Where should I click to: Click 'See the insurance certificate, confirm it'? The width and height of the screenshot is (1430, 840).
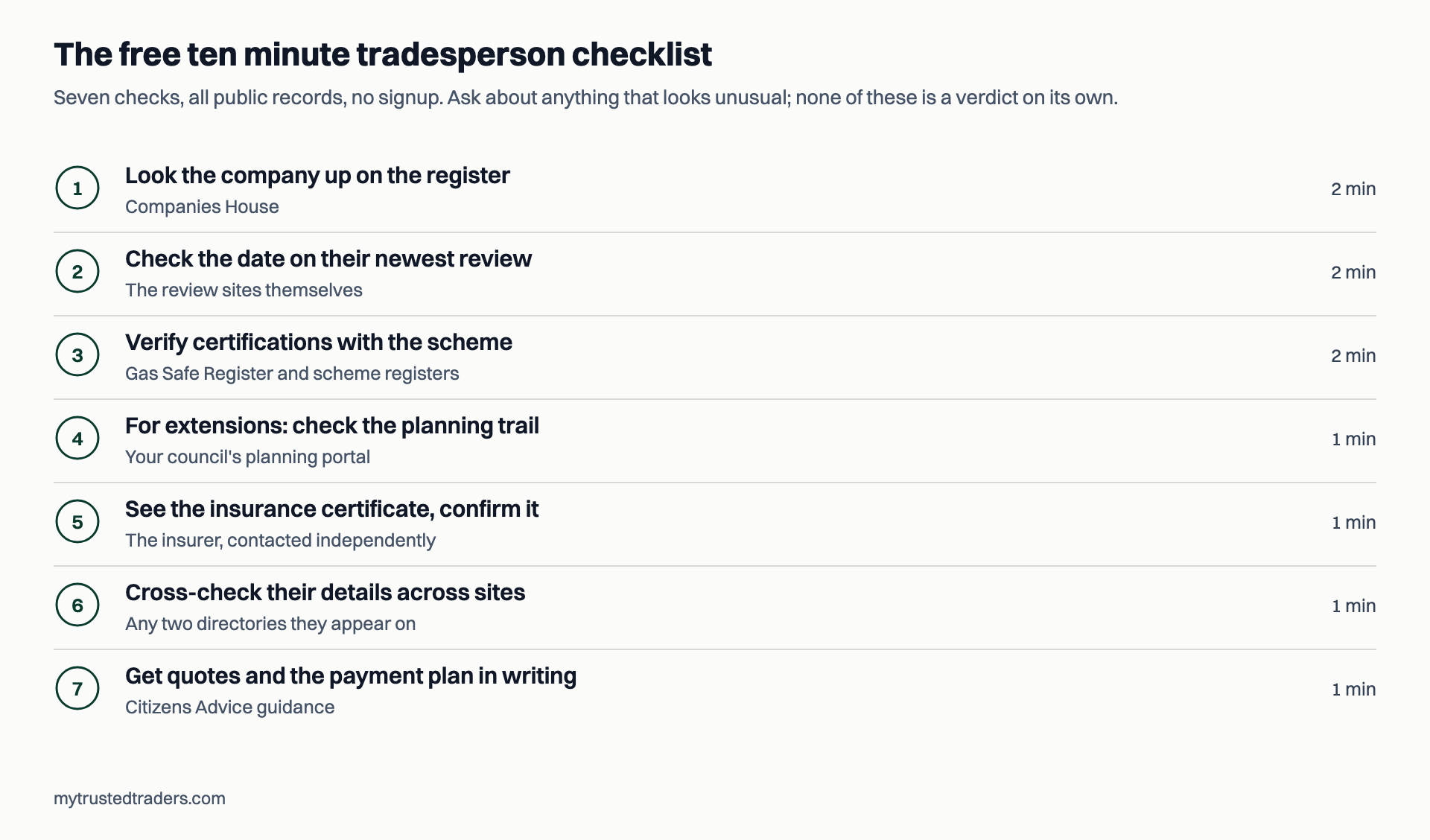pos(331,509)
